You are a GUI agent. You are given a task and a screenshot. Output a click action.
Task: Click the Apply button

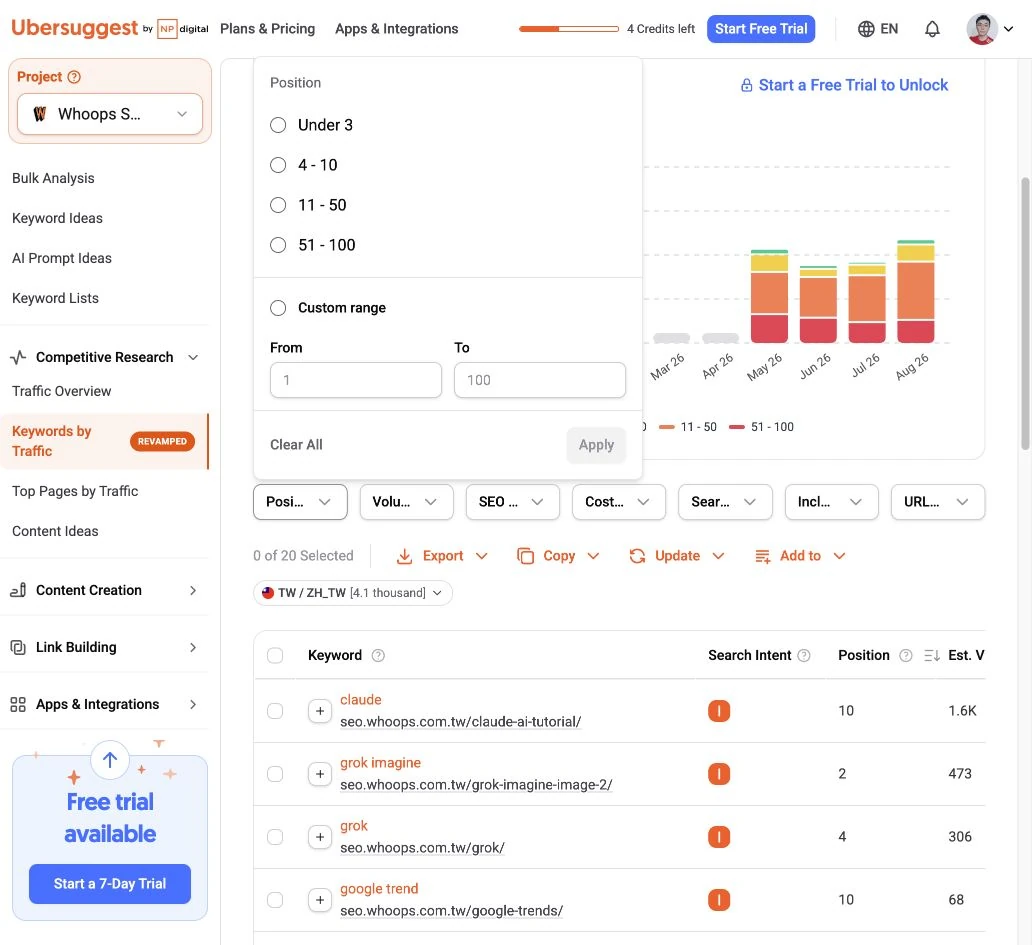coord(596,446)
